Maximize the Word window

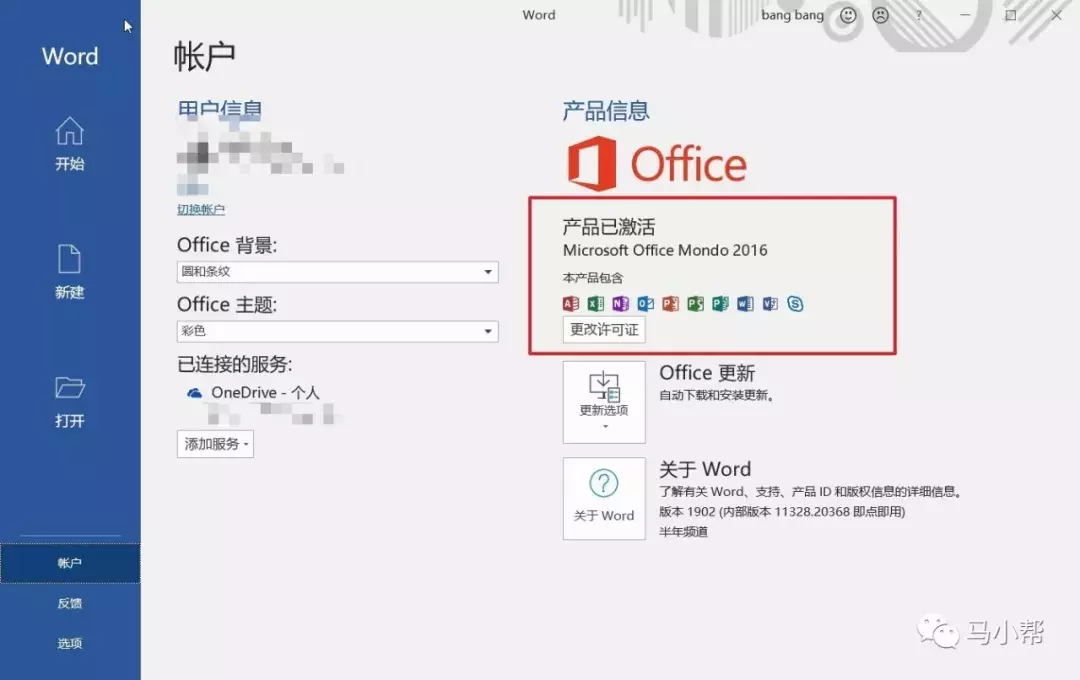(1010, 15)
